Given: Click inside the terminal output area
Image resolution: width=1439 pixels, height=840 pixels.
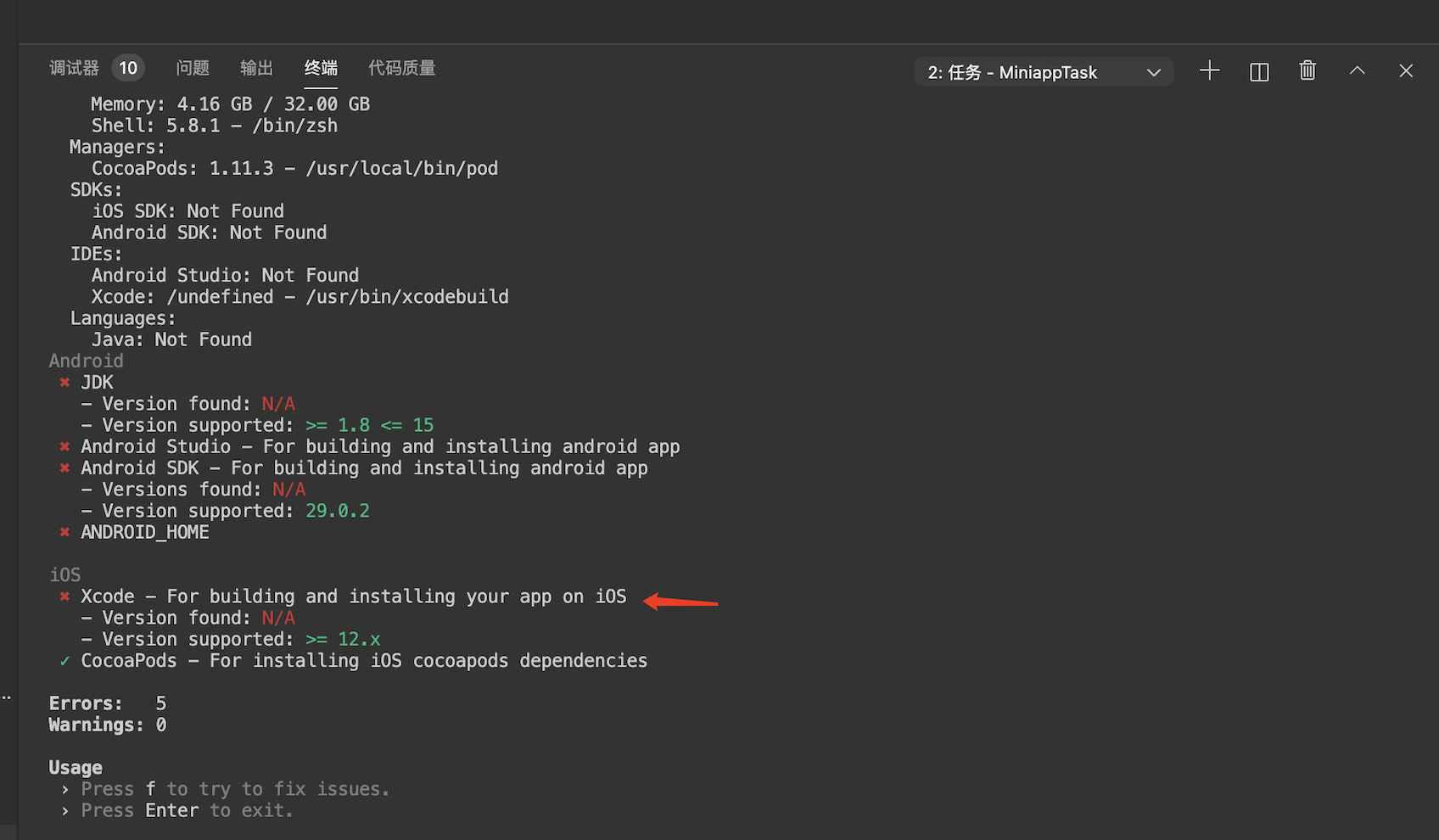Looking at the screenshot, I should (x=679, y=382).
